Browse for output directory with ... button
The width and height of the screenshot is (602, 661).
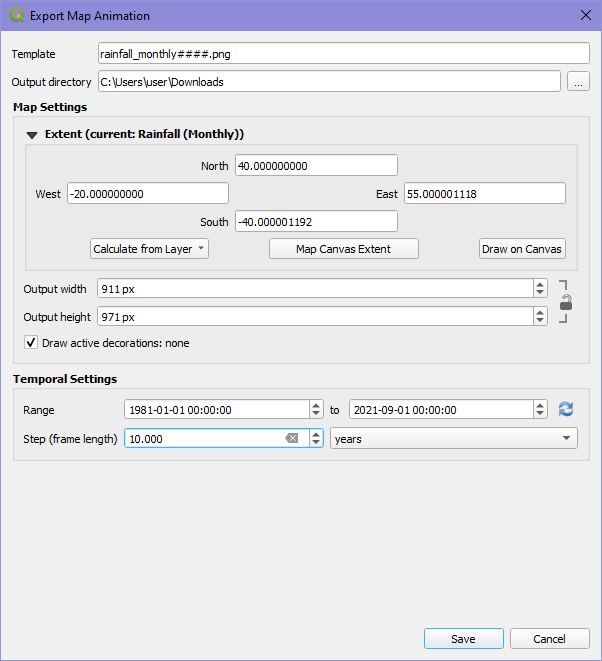point(578,81)
